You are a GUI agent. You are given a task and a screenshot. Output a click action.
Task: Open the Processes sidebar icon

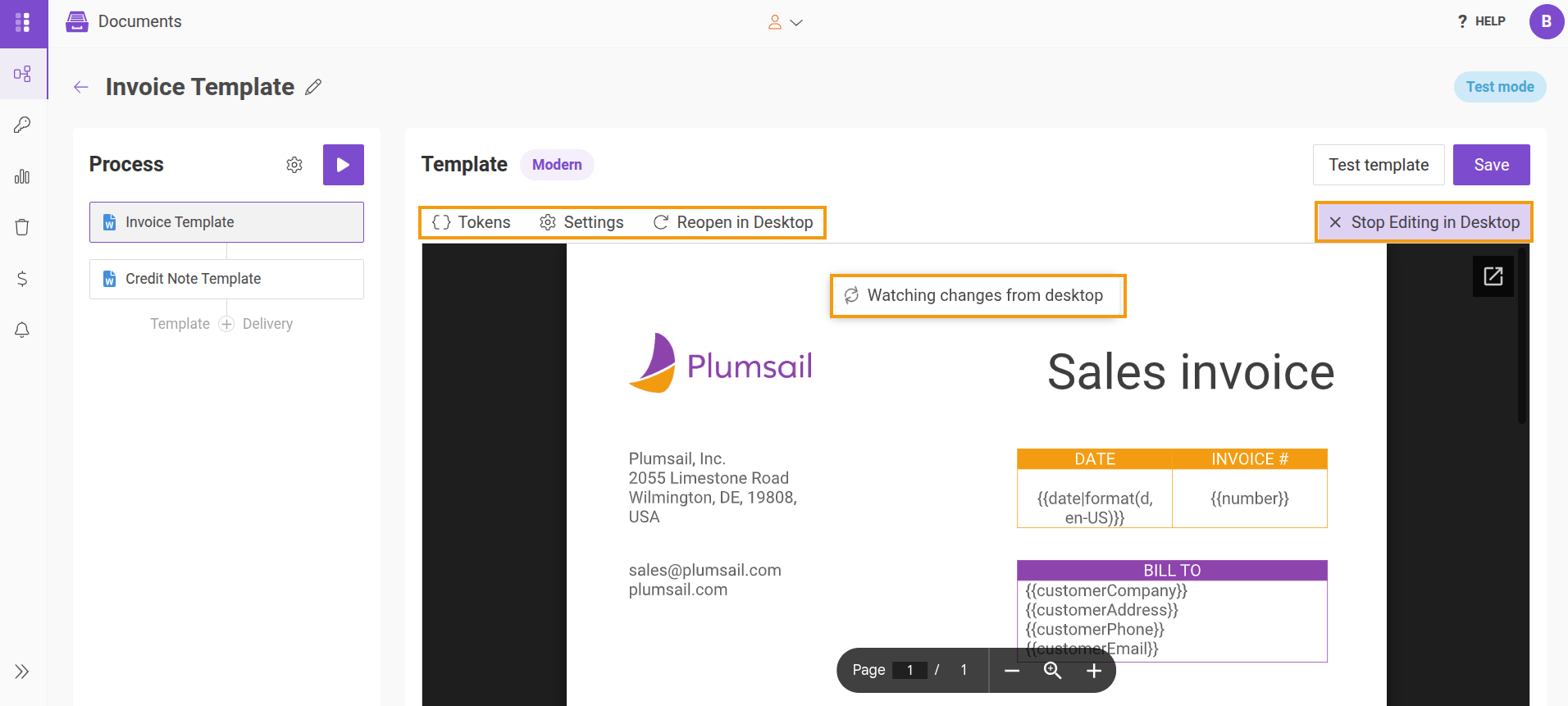coord(23,74)
